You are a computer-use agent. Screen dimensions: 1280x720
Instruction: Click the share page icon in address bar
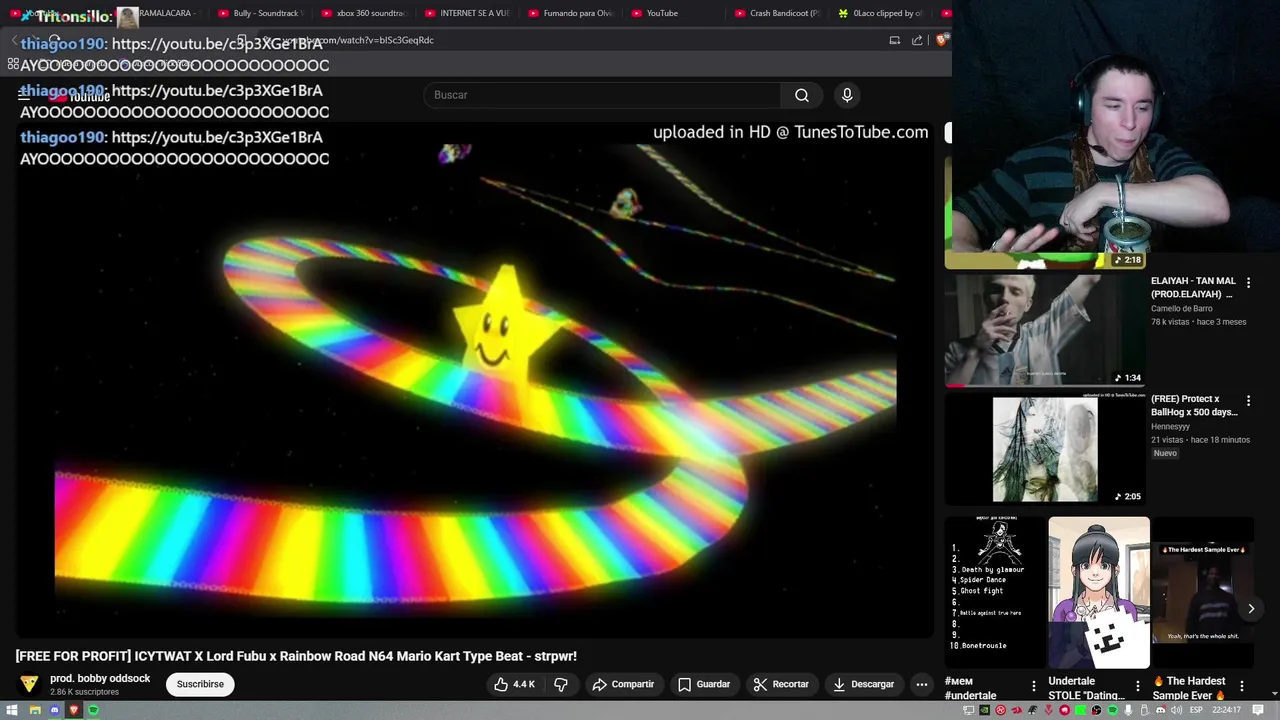click(917, 40)
